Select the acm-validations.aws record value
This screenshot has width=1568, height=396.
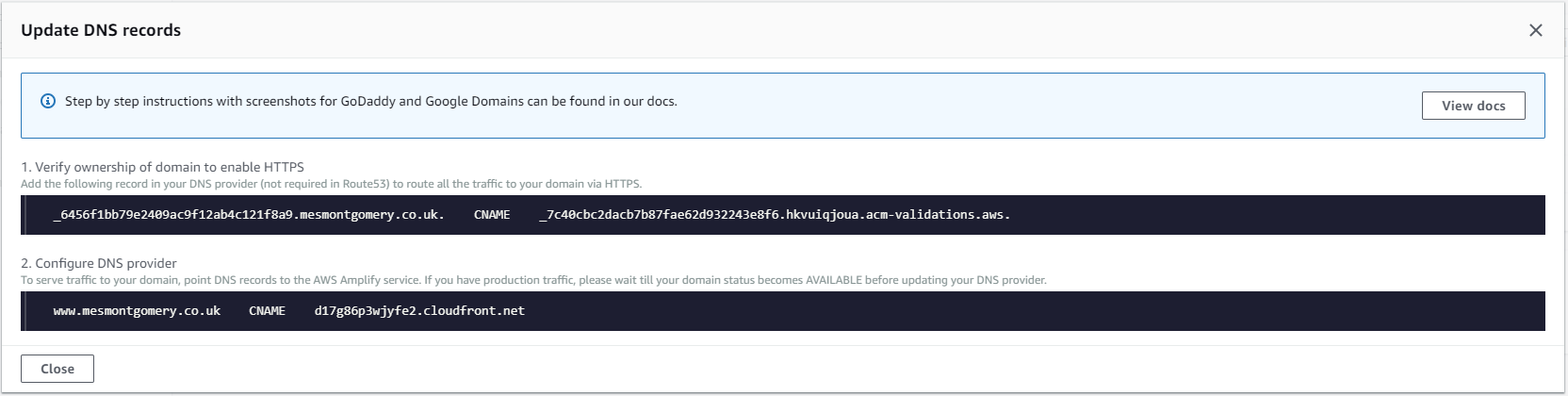click(774, 215)
